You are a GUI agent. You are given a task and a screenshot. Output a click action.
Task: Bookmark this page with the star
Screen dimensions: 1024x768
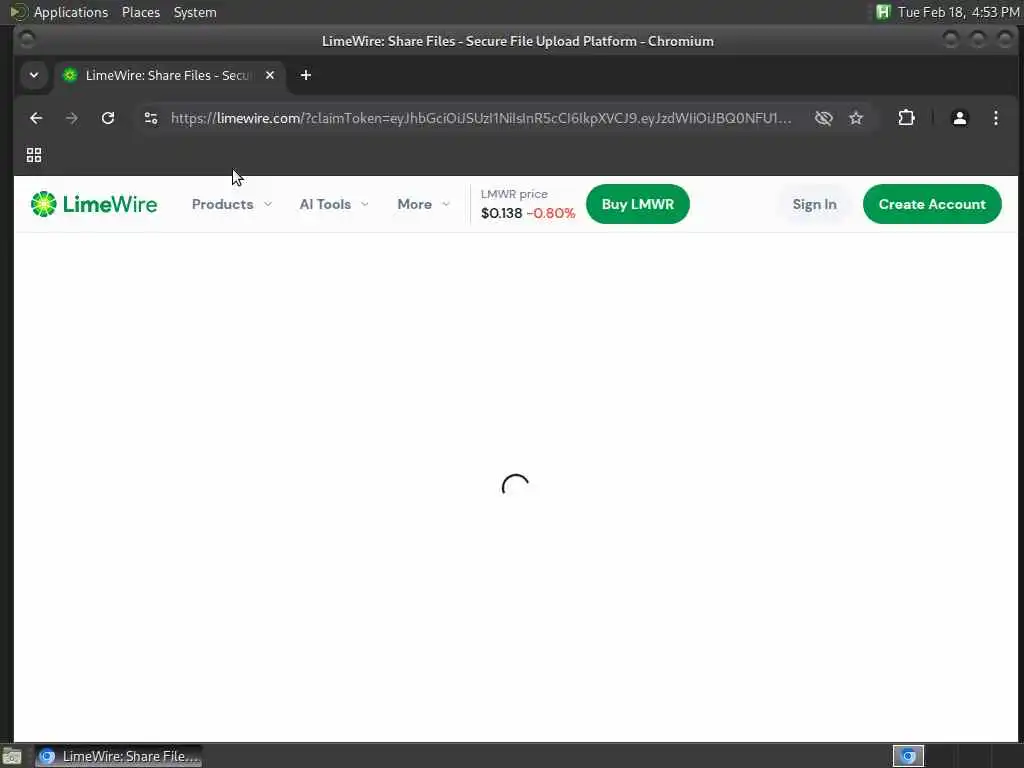pos(856,118)
